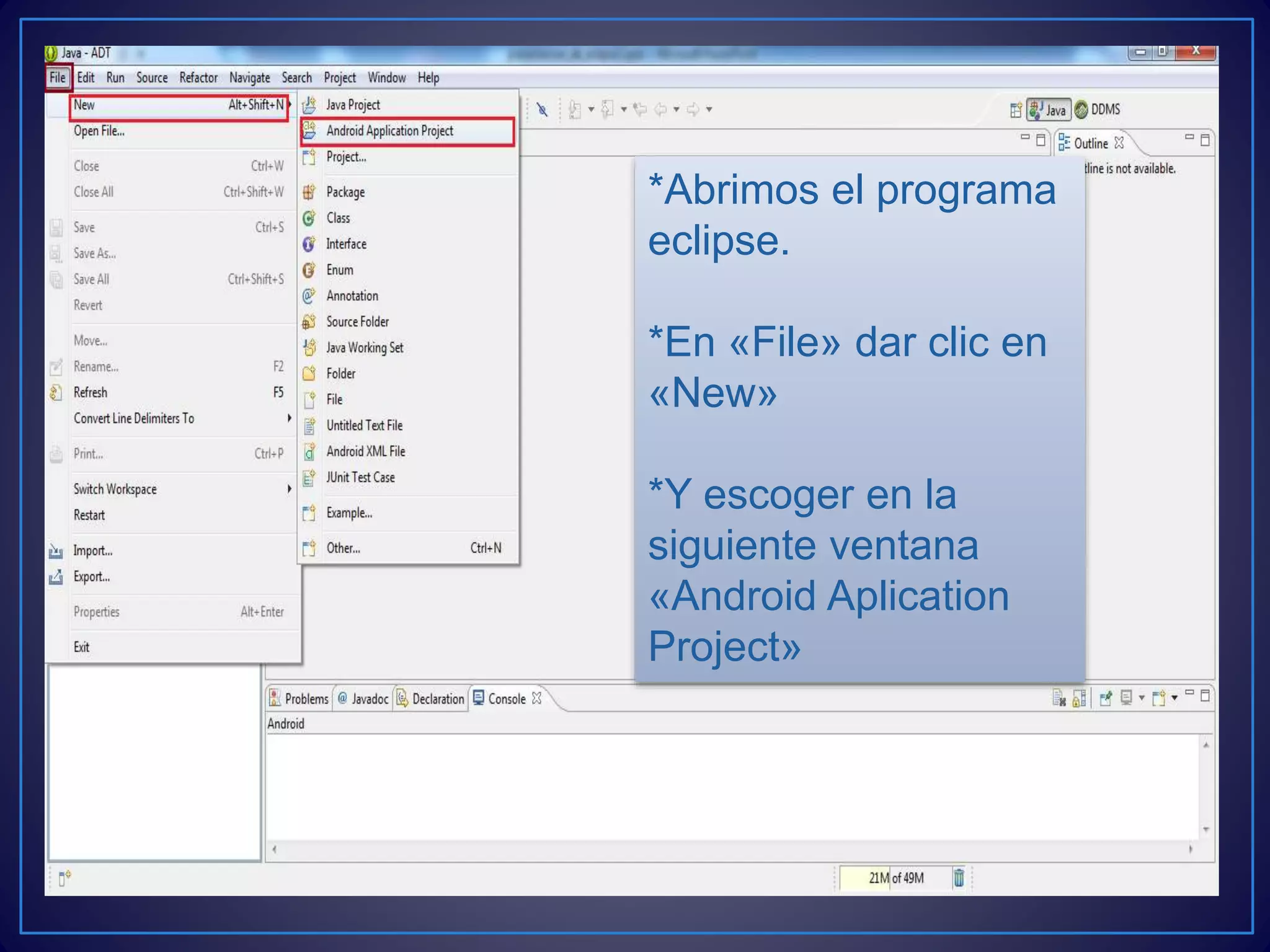Click the Import icon in File menu
1270x952 pixels.
(56, 551)
